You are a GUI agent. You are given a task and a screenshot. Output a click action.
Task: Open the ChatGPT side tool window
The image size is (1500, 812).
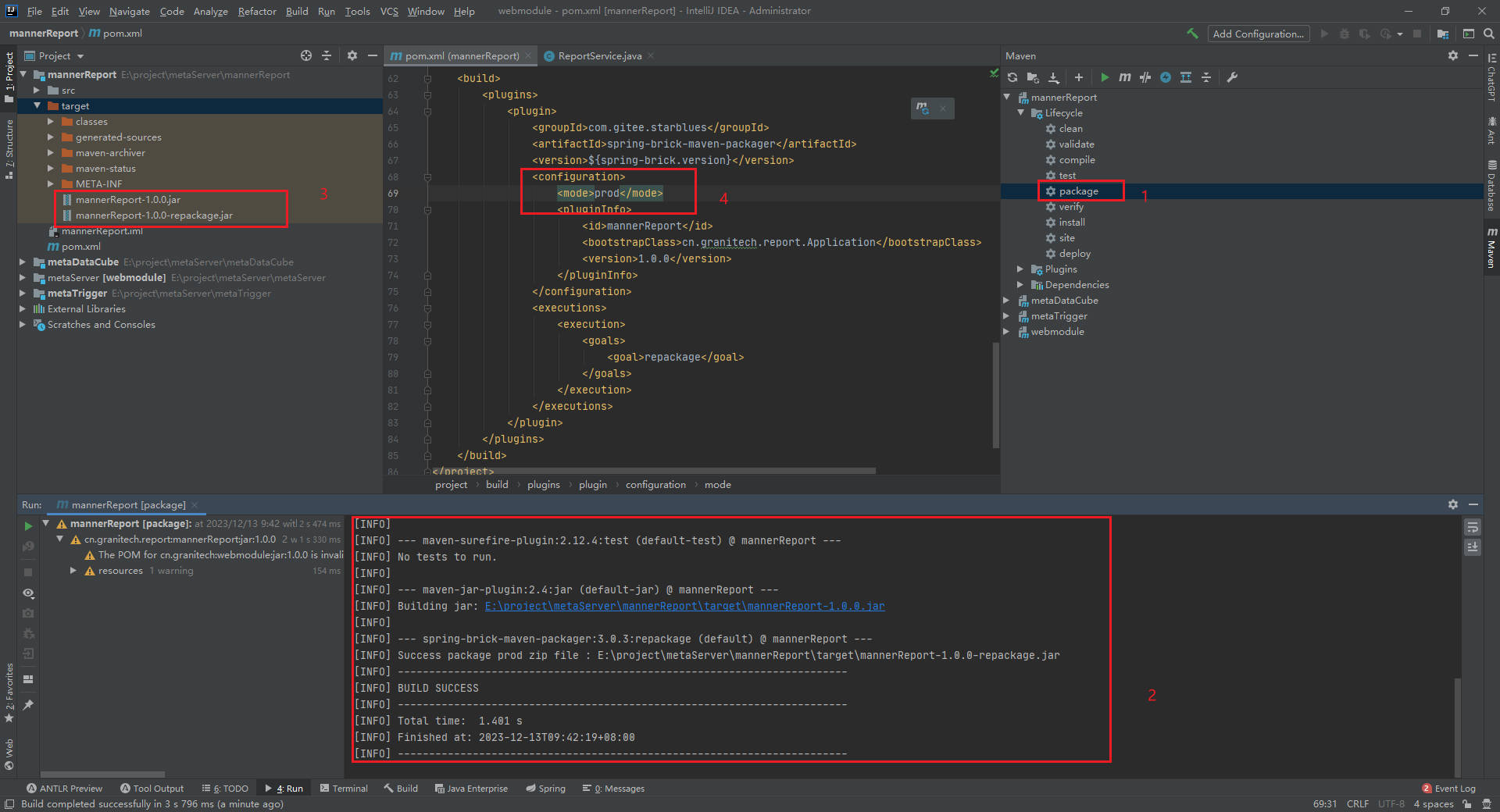point(1491,76)
